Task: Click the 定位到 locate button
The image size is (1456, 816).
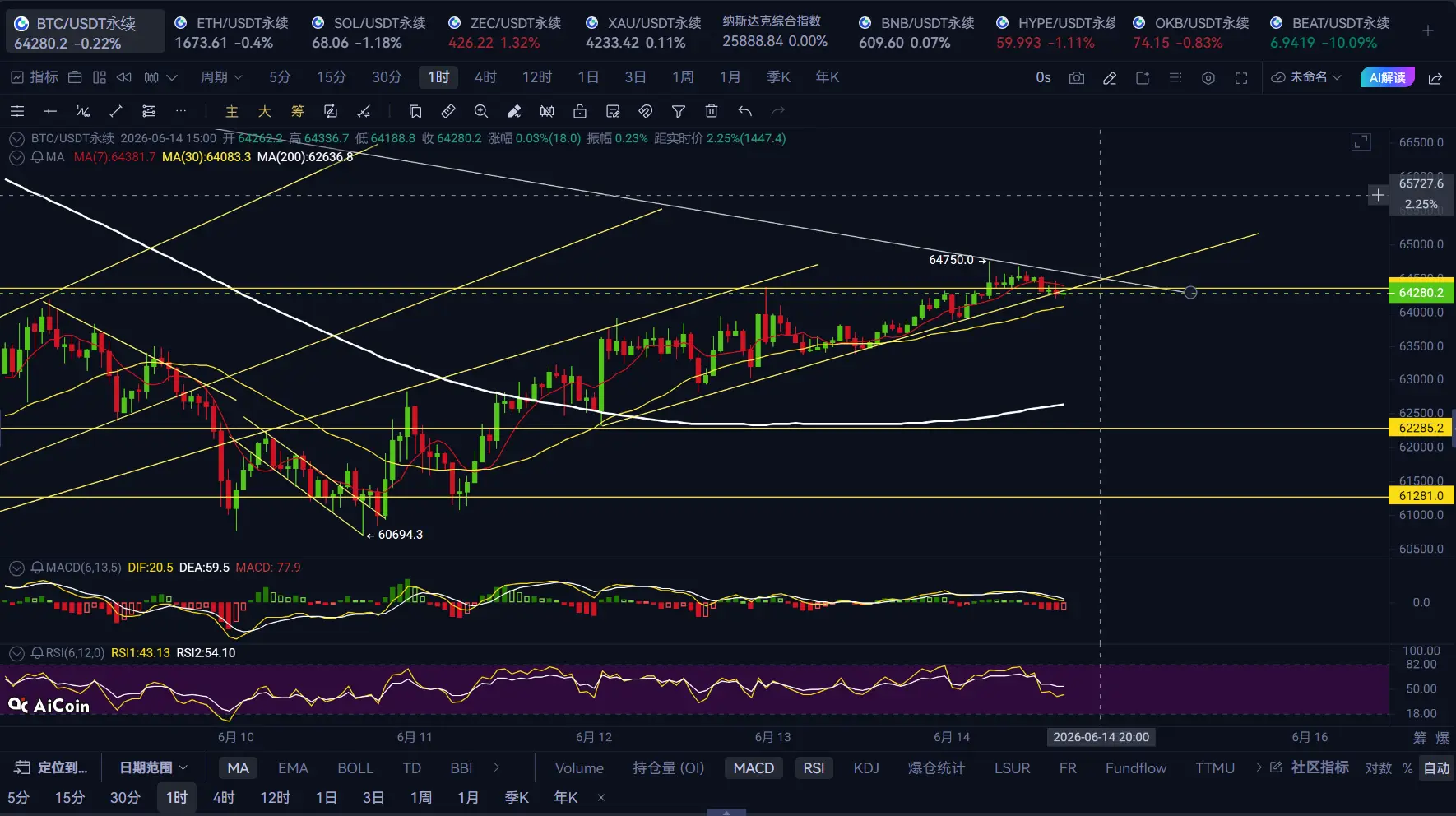Action: [x=52, y=767]
